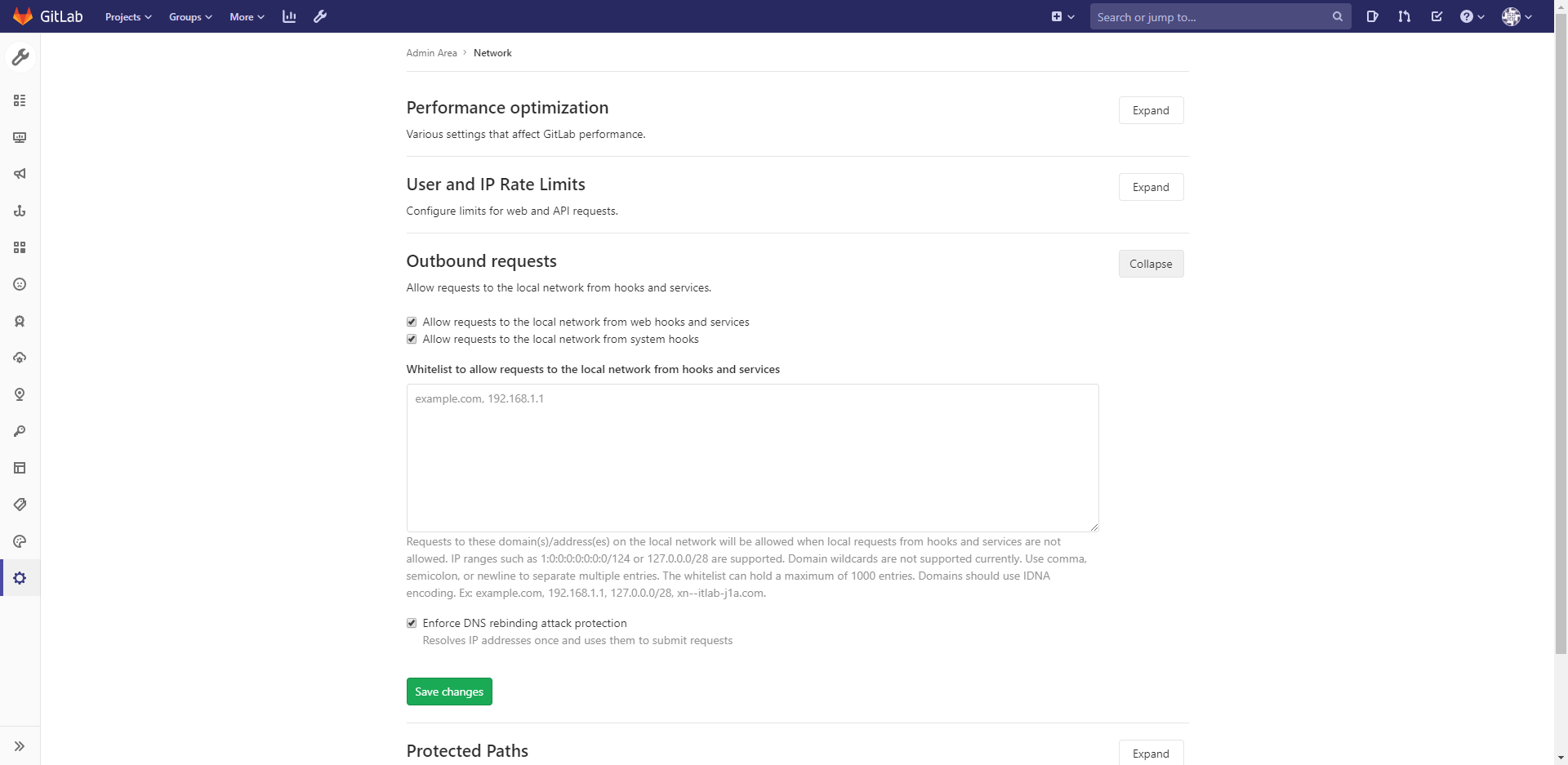Open the Messages megaphone sidebar icon
Viewport: 1568px width, 765px height.
(x=20, y=174)
